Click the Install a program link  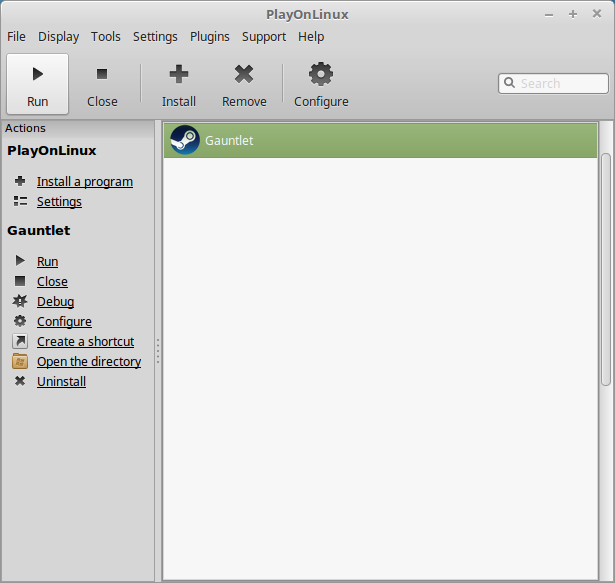(85, 182)
